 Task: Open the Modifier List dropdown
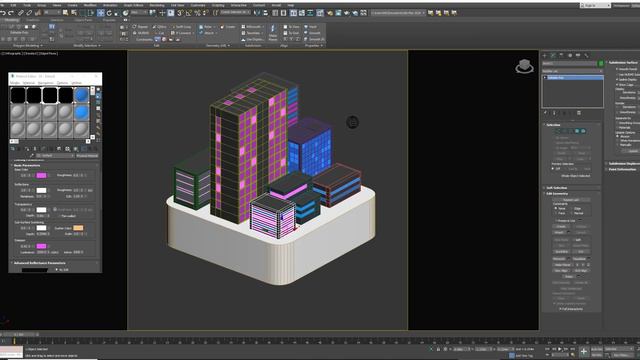pyautogui.click(x=572, y=71)
